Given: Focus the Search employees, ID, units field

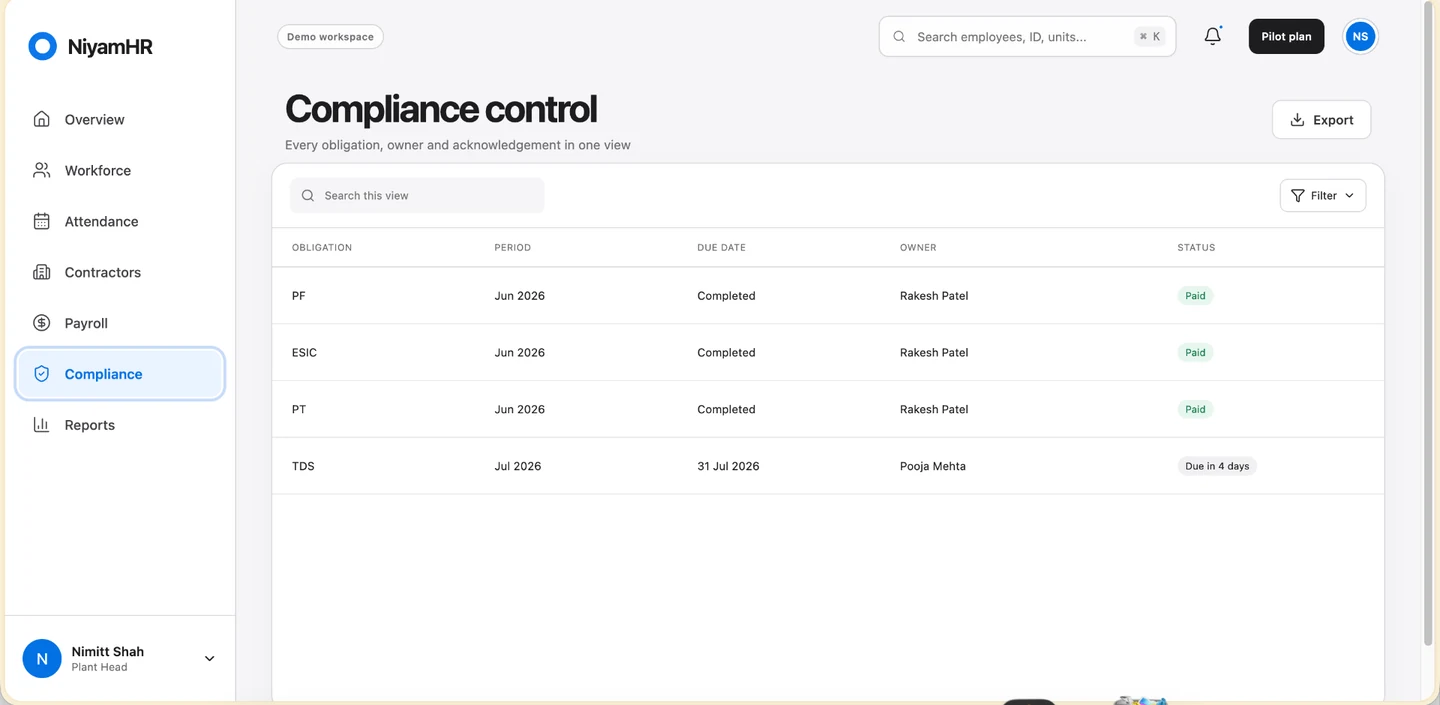Looking at the screenshot, I should (1027, 37).
